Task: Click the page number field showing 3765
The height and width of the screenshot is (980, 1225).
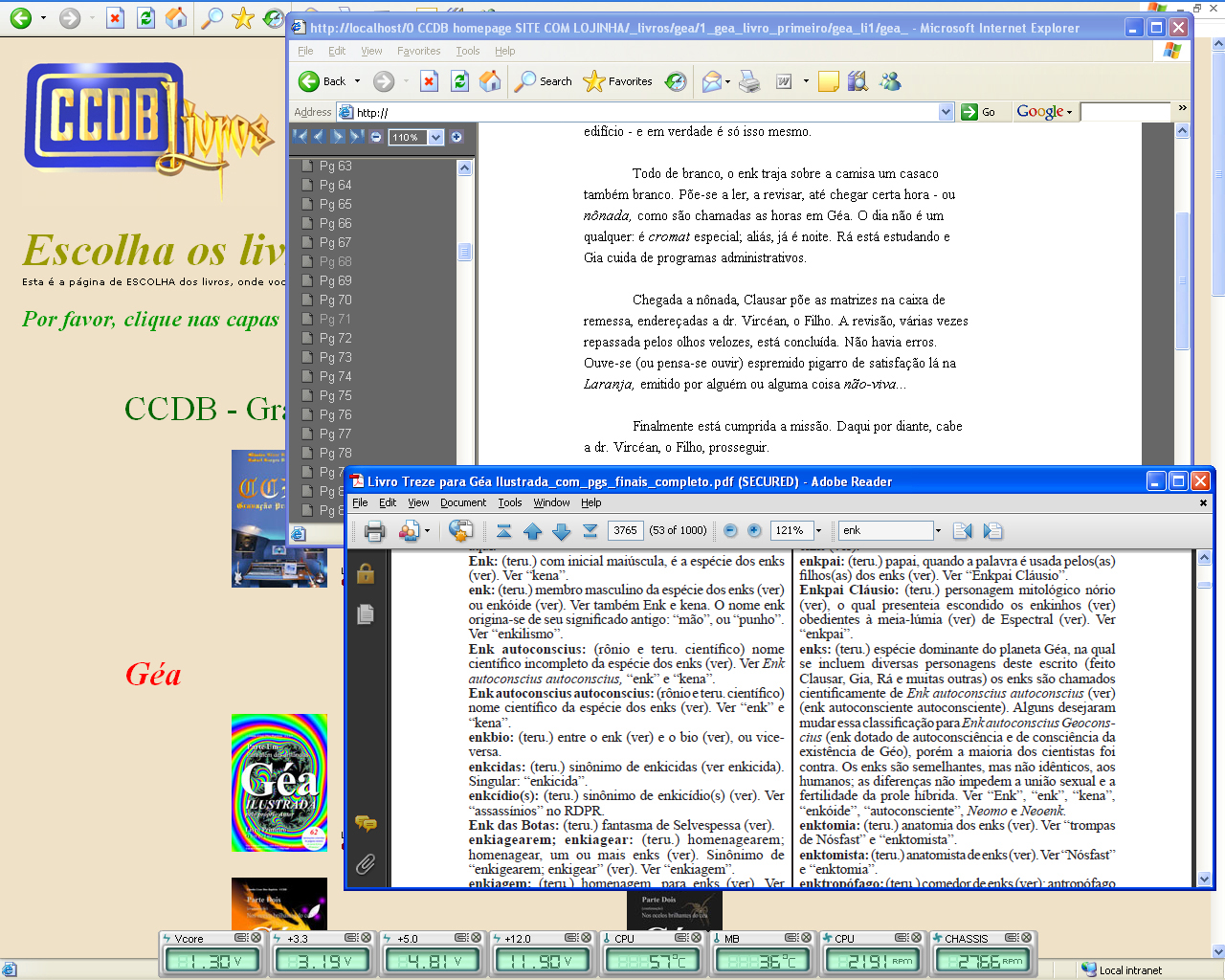Action: tap(625, 530)
